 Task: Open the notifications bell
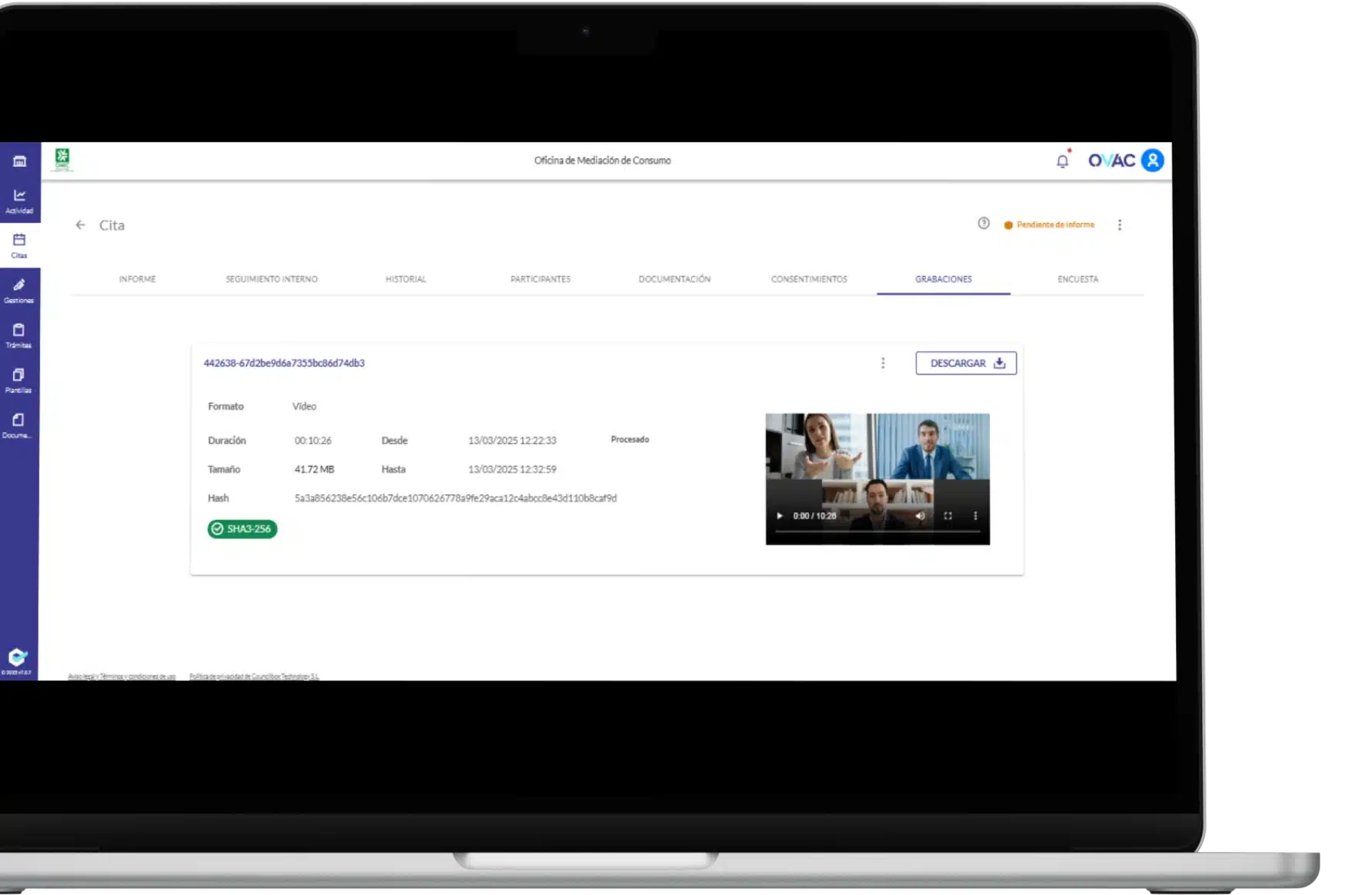(x=1062, y=161)
